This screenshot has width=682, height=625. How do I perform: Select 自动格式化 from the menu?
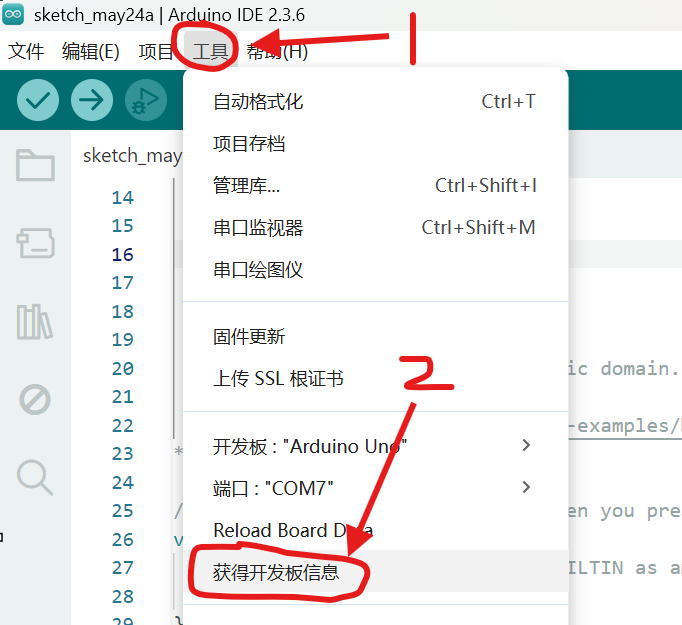coord(376,102)
